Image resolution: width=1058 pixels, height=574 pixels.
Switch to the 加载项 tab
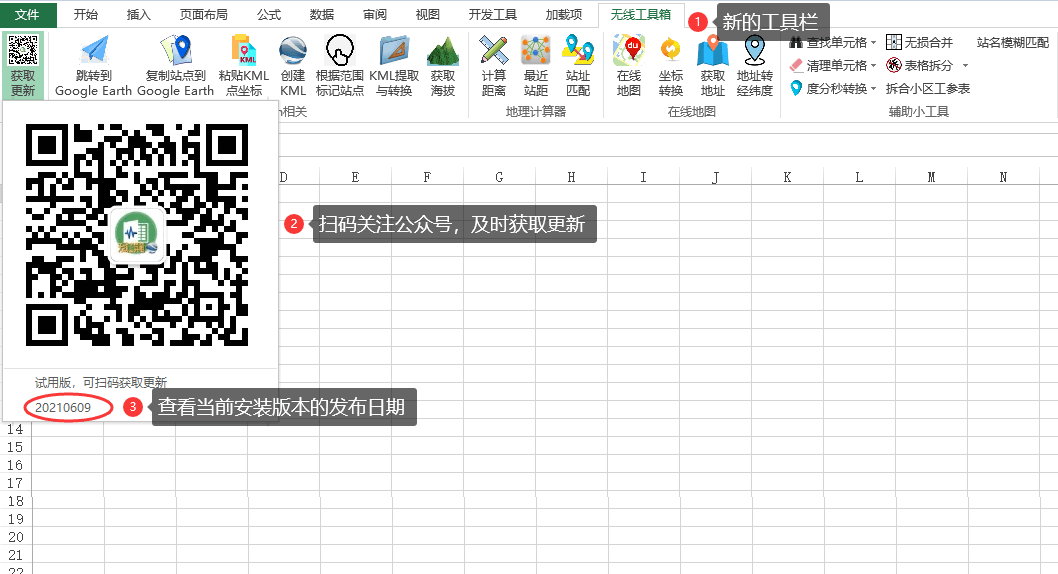pyautogui.click(x=564, y=14)
